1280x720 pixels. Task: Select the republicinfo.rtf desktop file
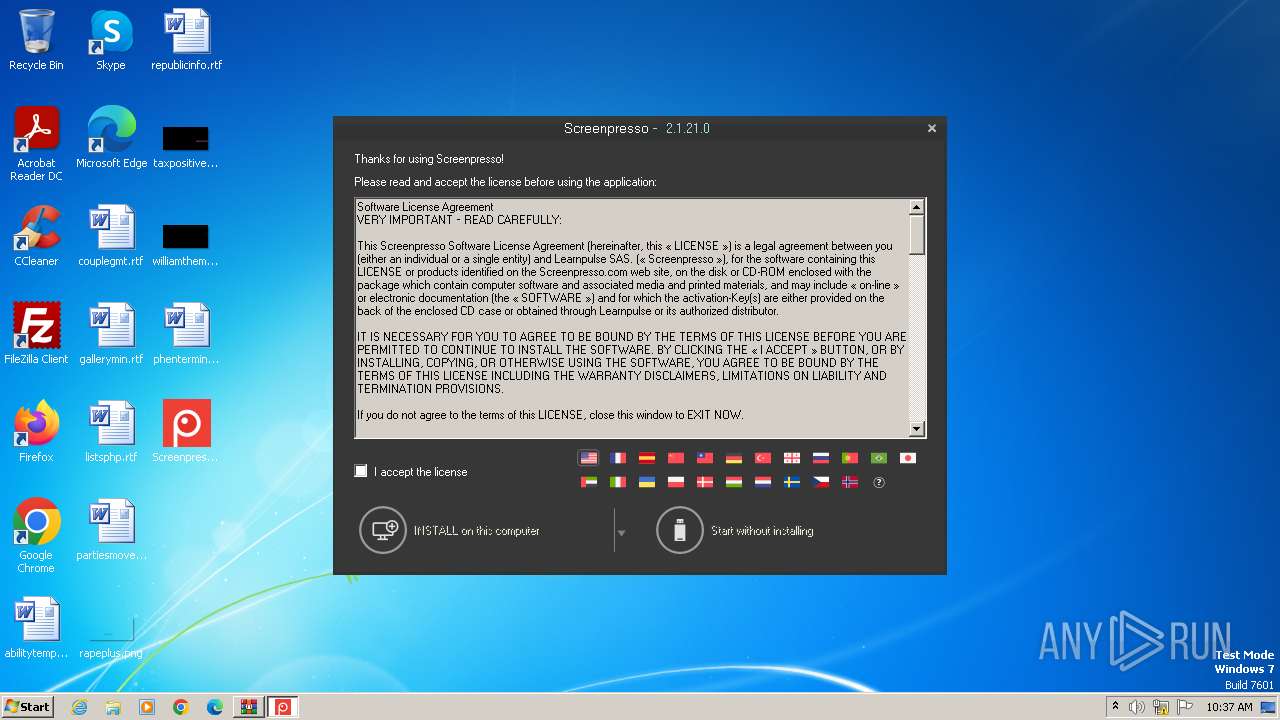(186, 40)
